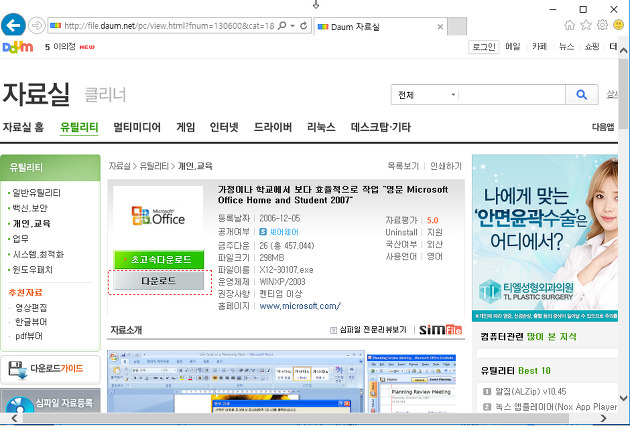
Task: Open the Planning Review Meeting screenshot thumbnail
Action: coord(412,383)
